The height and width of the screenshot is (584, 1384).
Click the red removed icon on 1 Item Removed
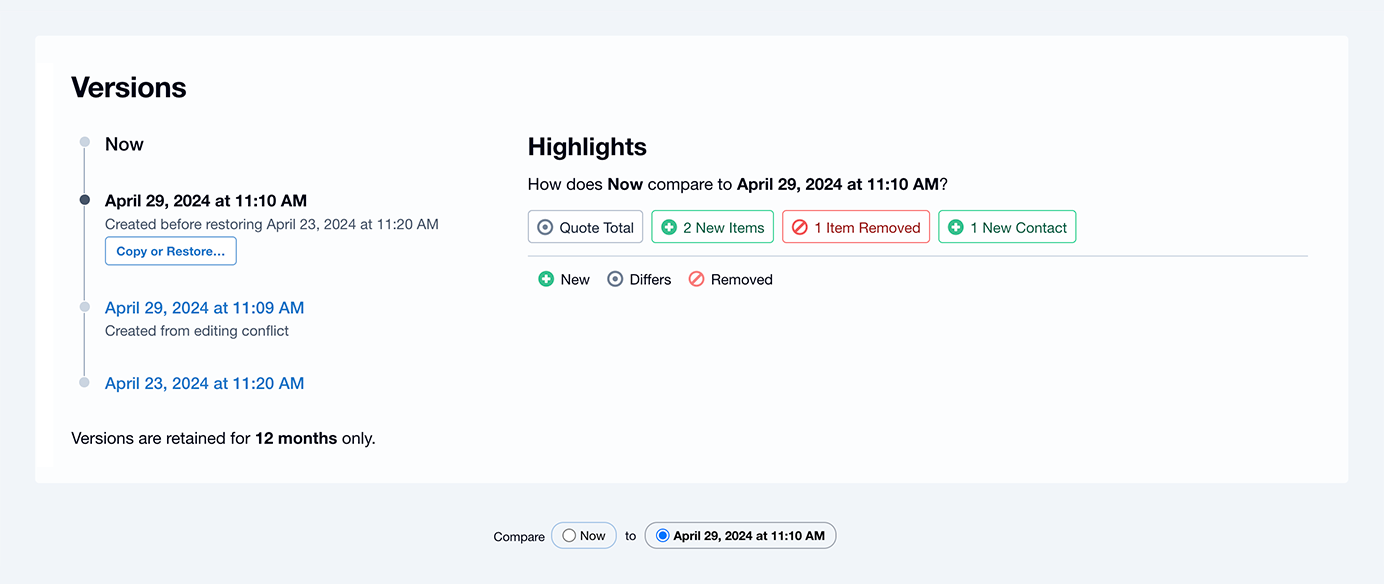(x=800, y=227)
